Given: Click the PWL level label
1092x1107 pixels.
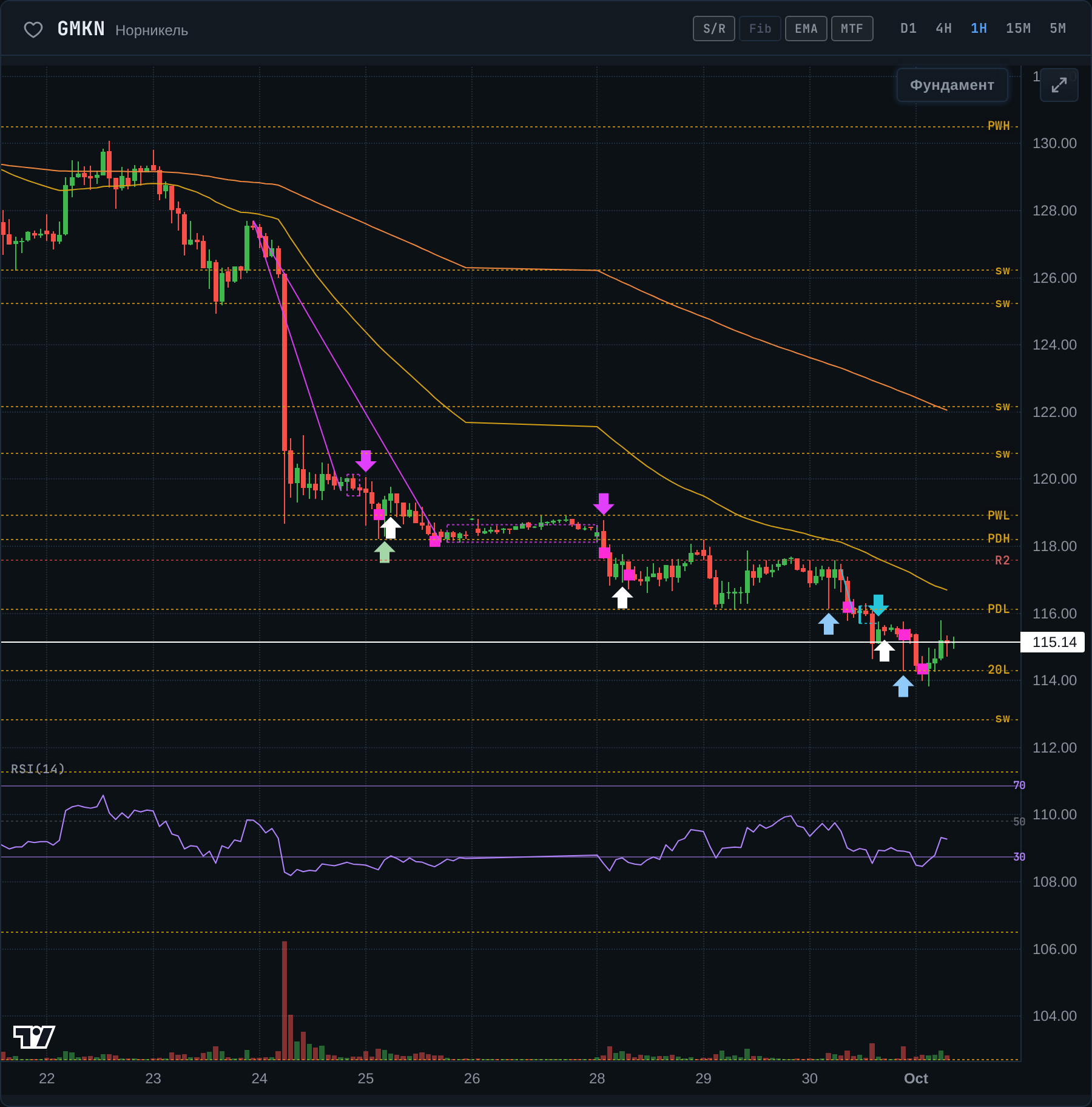Looking at the screenshot, I should 999,515.
